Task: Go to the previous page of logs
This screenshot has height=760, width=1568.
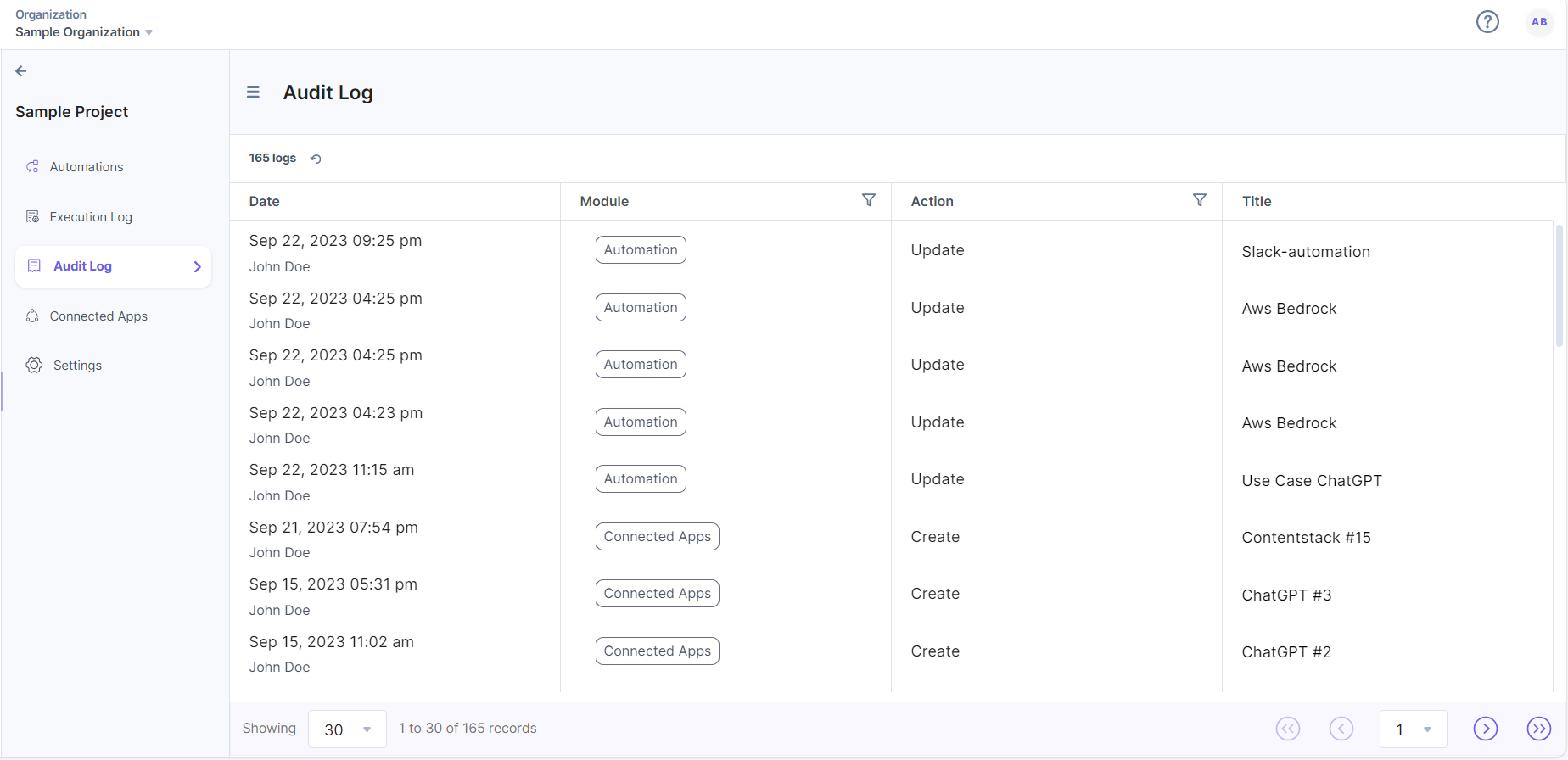Action: (1341, 729)
